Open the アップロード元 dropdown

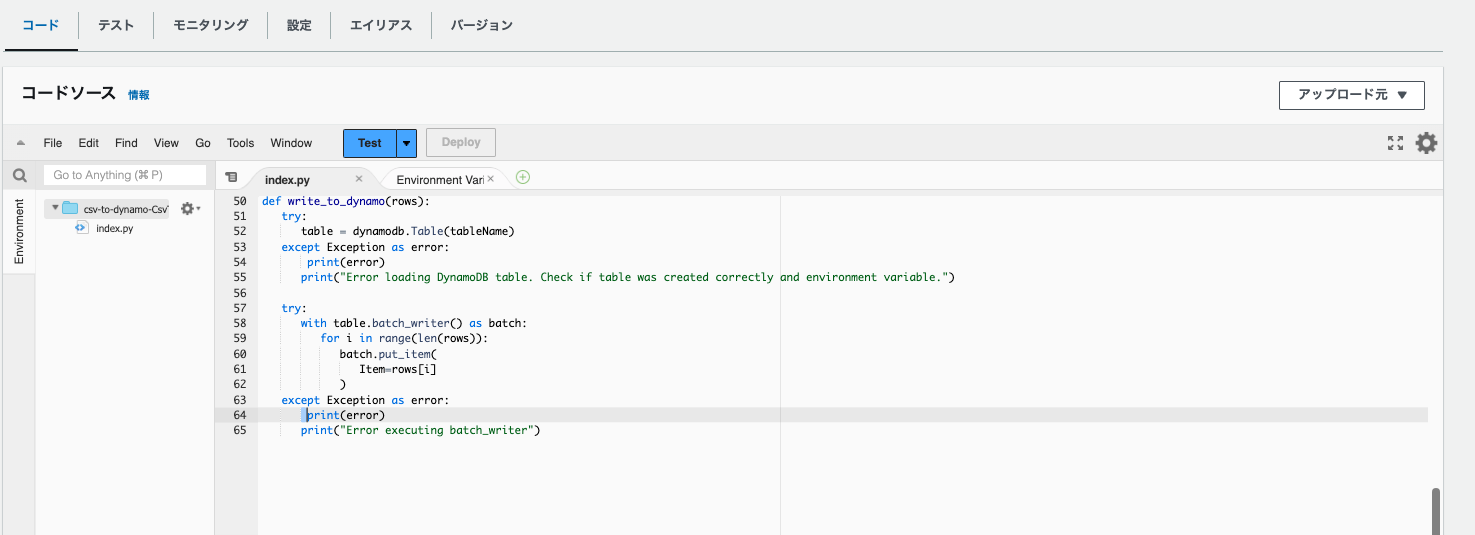tap(1351, 95)
